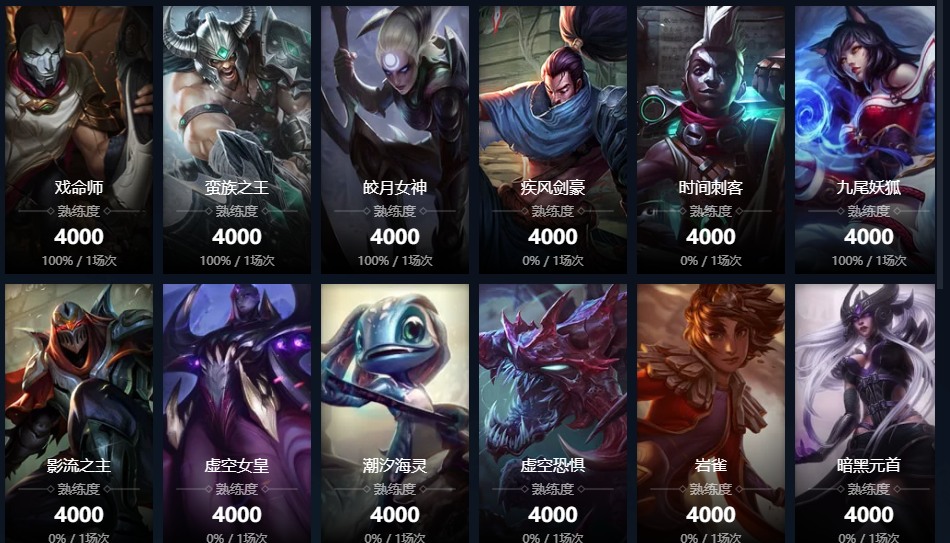Open the 虚空恐惧 champion card
The height and width of the screenshot is (543, 950).
click(x=553, y=413)
